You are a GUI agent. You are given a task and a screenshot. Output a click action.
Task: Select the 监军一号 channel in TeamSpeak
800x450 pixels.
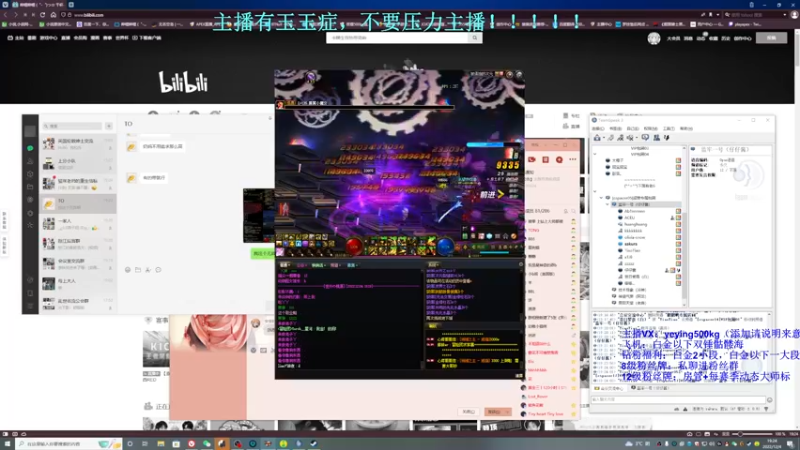[x=644, y=204]
